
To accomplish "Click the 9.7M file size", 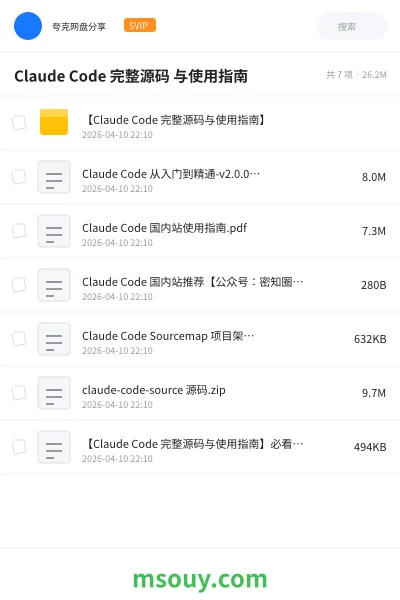I will point(374,393).
